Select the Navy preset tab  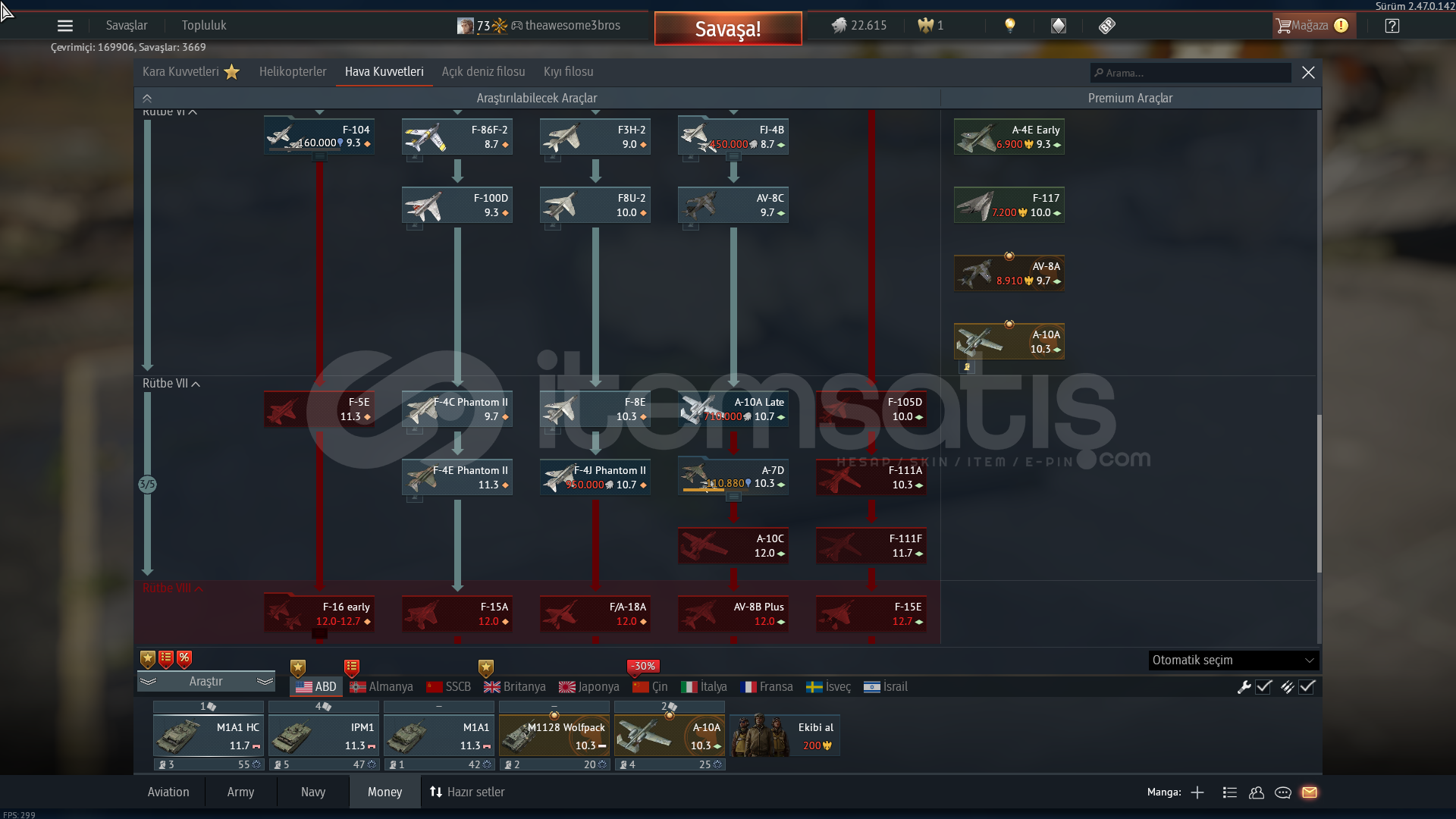pyautogui.click(x=313, y=792)
